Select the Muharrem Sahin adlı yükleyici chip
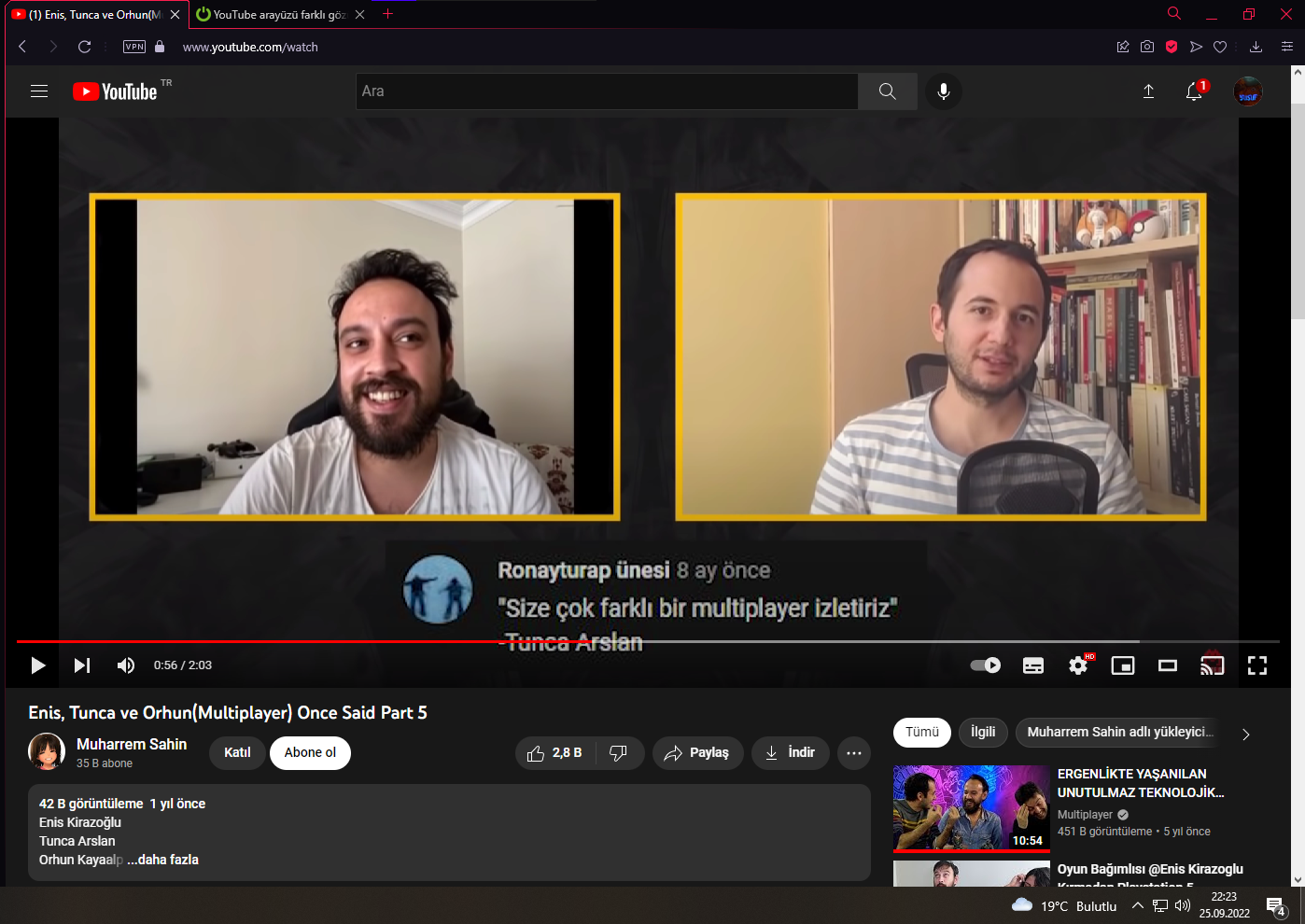 1120,733
